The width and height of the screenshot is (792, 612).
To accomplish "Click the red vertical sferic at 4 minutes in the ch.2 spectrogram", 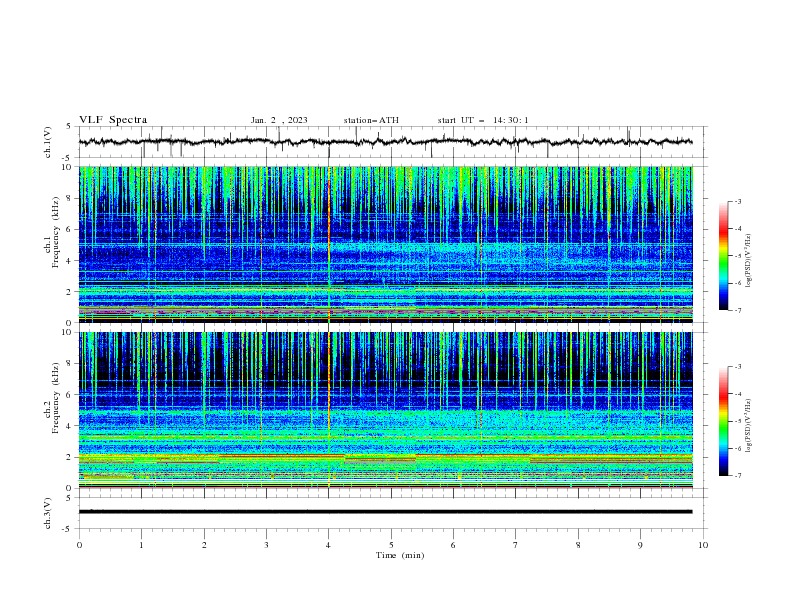I will pyautogui.click(x=329, y=410).
